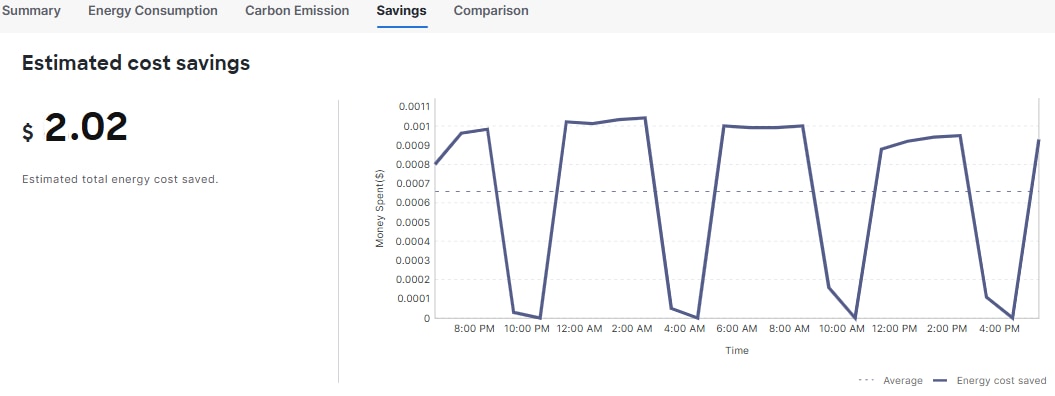The image size is (1055, 396).
Task: Click the 10:00 AM axis label
Action: (842, 329)
